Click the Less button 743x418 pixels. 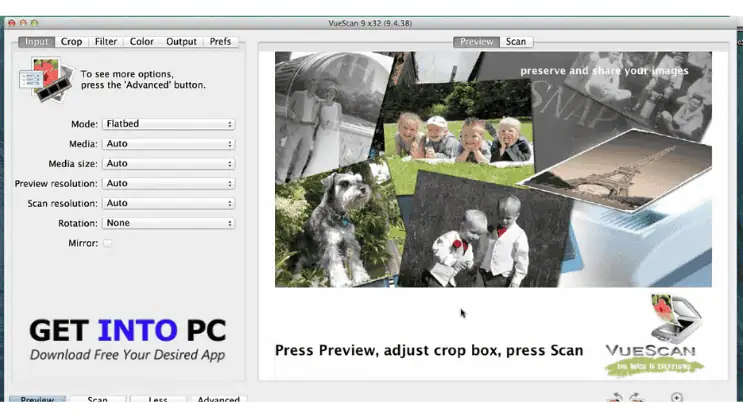point(158,399)
